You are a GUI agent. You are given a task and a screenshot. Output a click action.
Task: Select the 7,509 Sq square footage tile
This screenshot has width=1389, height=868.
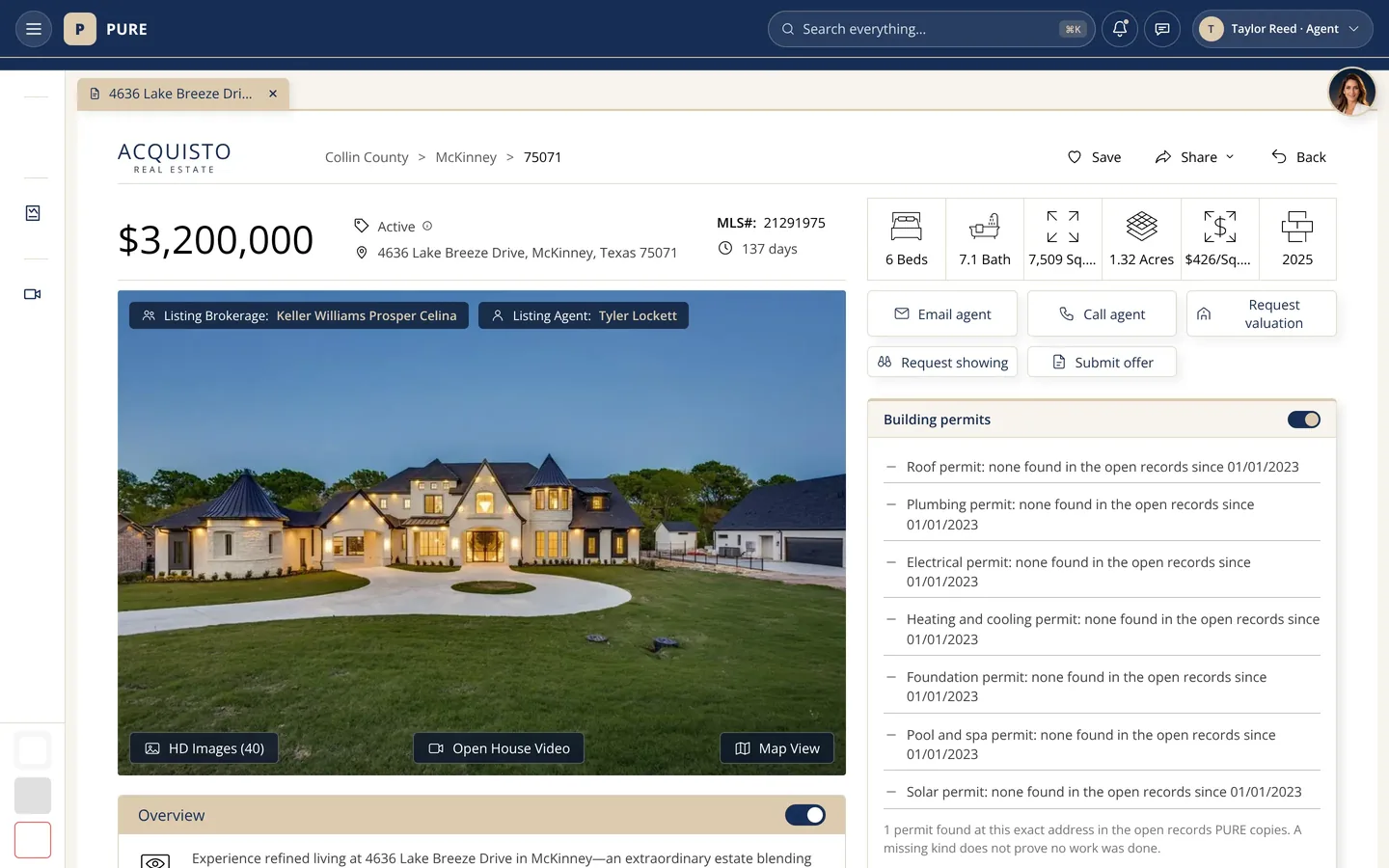1063,239
